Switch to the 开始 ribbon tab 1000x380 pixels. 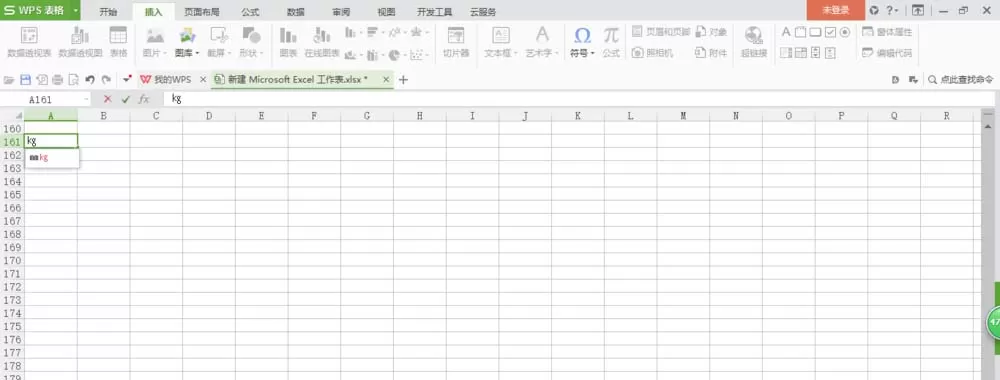pyautogui.click(x=108, y=12)
